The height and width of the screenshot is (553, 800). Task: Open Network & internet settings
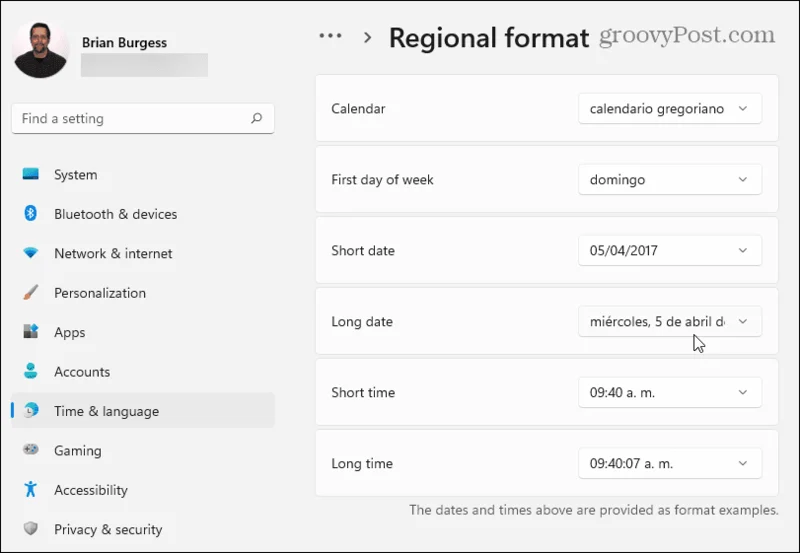(x=143, y=253)
